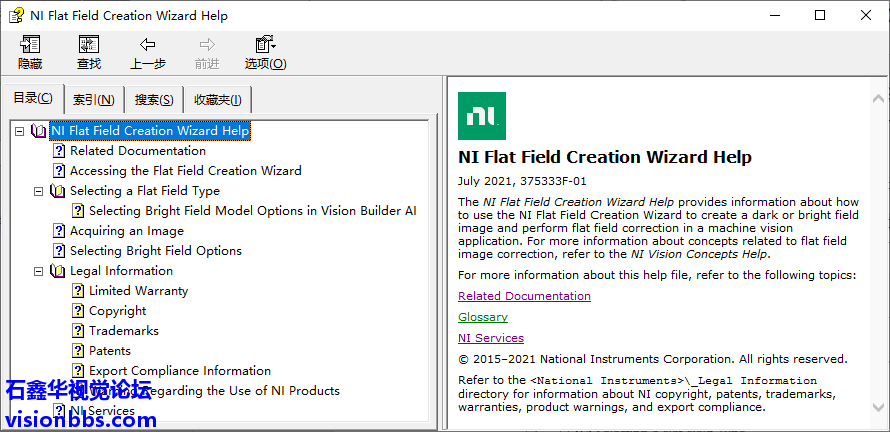Go back with the 上一步 arrow icon
The width and height of the screenshot is (890, 432).
[148, 45]
